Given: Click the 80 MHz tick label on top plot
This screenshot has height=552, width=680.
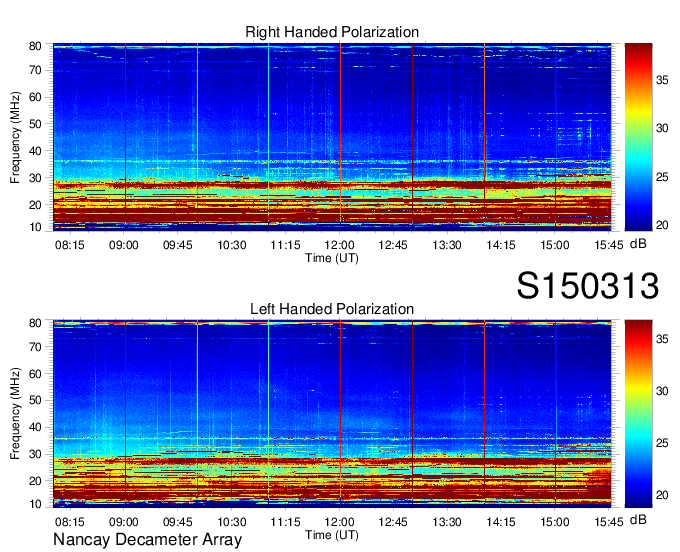Looking at the screenshot, I should coord(35,46).
